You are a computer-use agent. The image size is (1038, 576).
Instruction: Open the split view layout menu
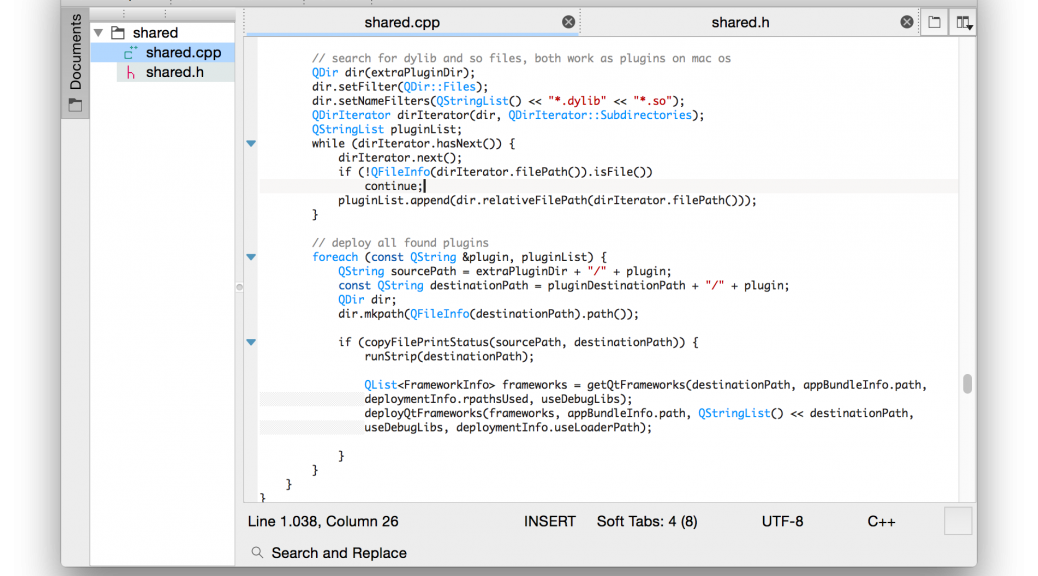(963, 22)
